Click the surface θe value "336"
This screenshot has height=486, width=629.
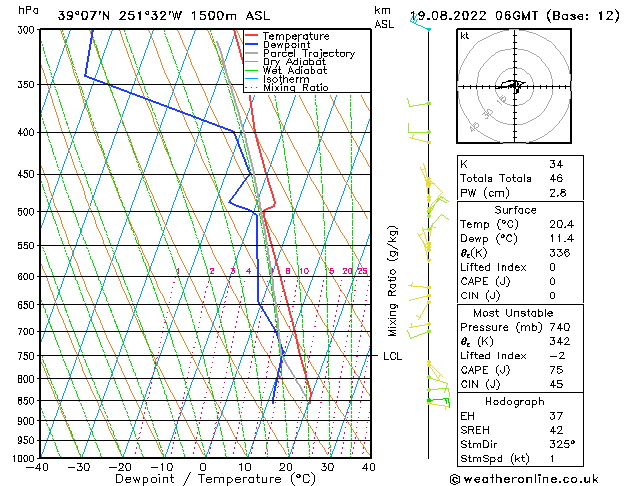pyautogui.click(x=560, y=253)
